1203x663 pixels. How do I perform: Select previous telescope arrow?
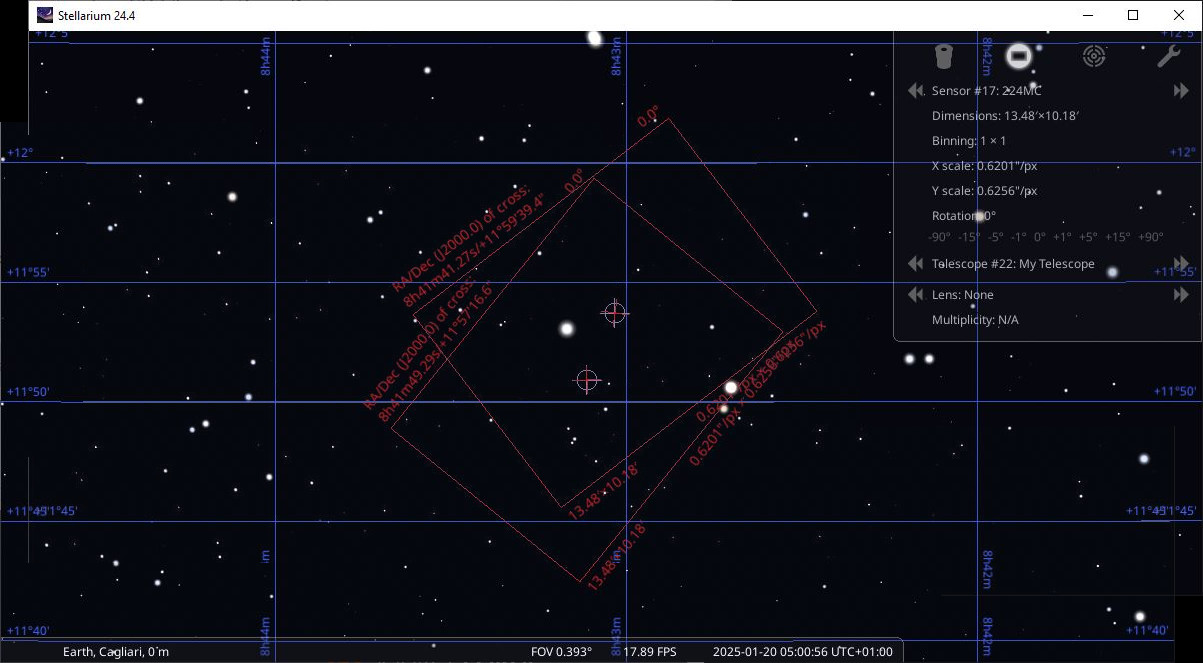click(915, 264)
